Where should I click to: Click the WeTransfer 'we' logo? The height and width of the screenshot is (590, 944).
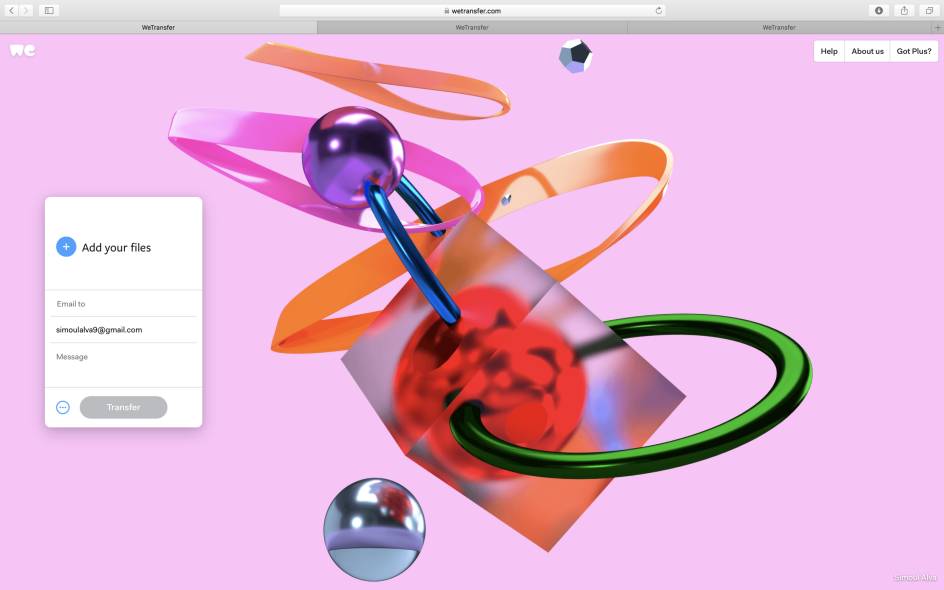[21, 50]
